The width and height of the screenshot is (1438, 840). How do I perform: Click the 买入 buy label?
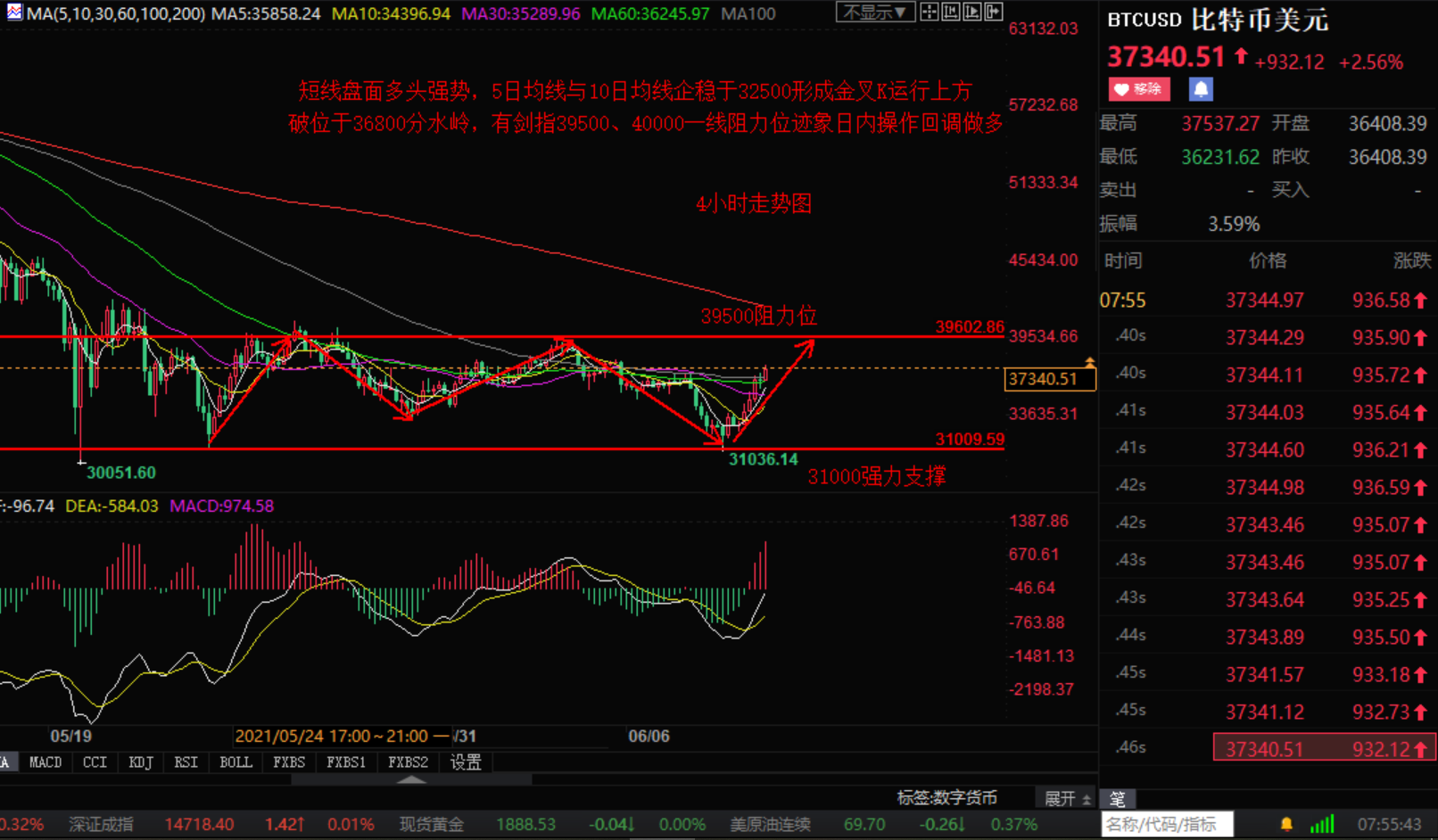[x=1289, y=190]
